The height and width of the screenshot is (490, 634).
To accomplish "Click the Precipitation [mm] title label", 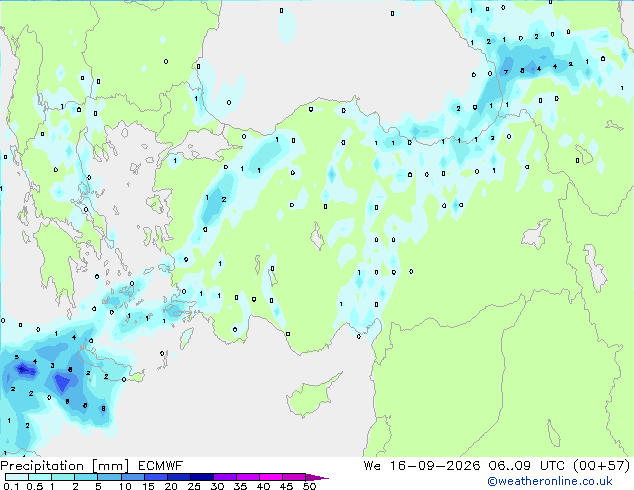I will (x=65, y=466).
